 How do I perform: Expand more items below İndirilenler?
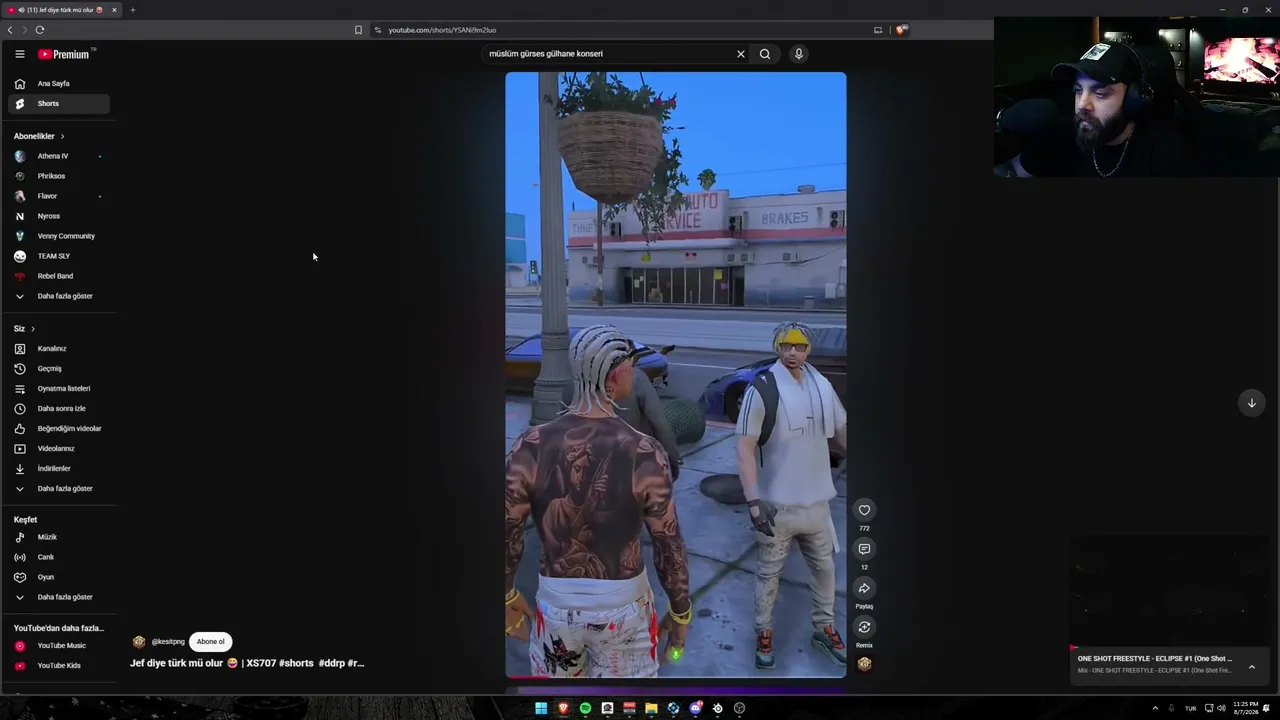59,489
